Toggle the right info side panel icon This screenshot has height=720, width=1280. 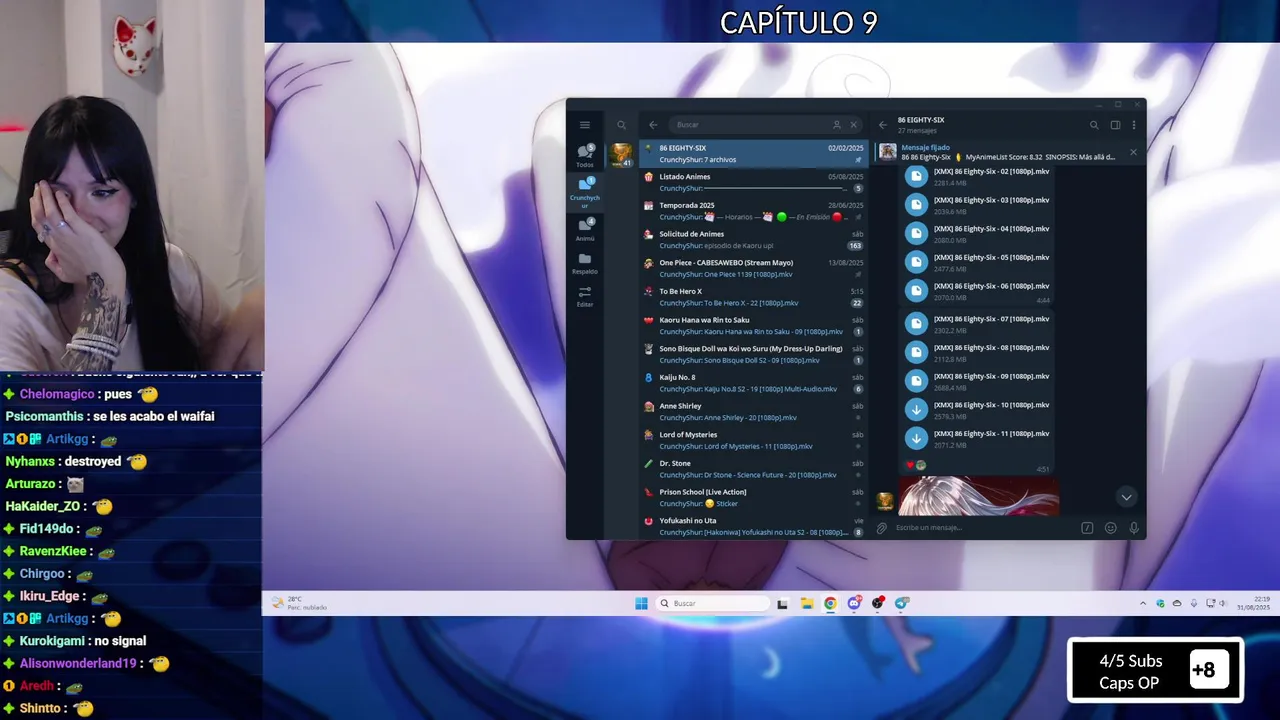point(1115,125)
